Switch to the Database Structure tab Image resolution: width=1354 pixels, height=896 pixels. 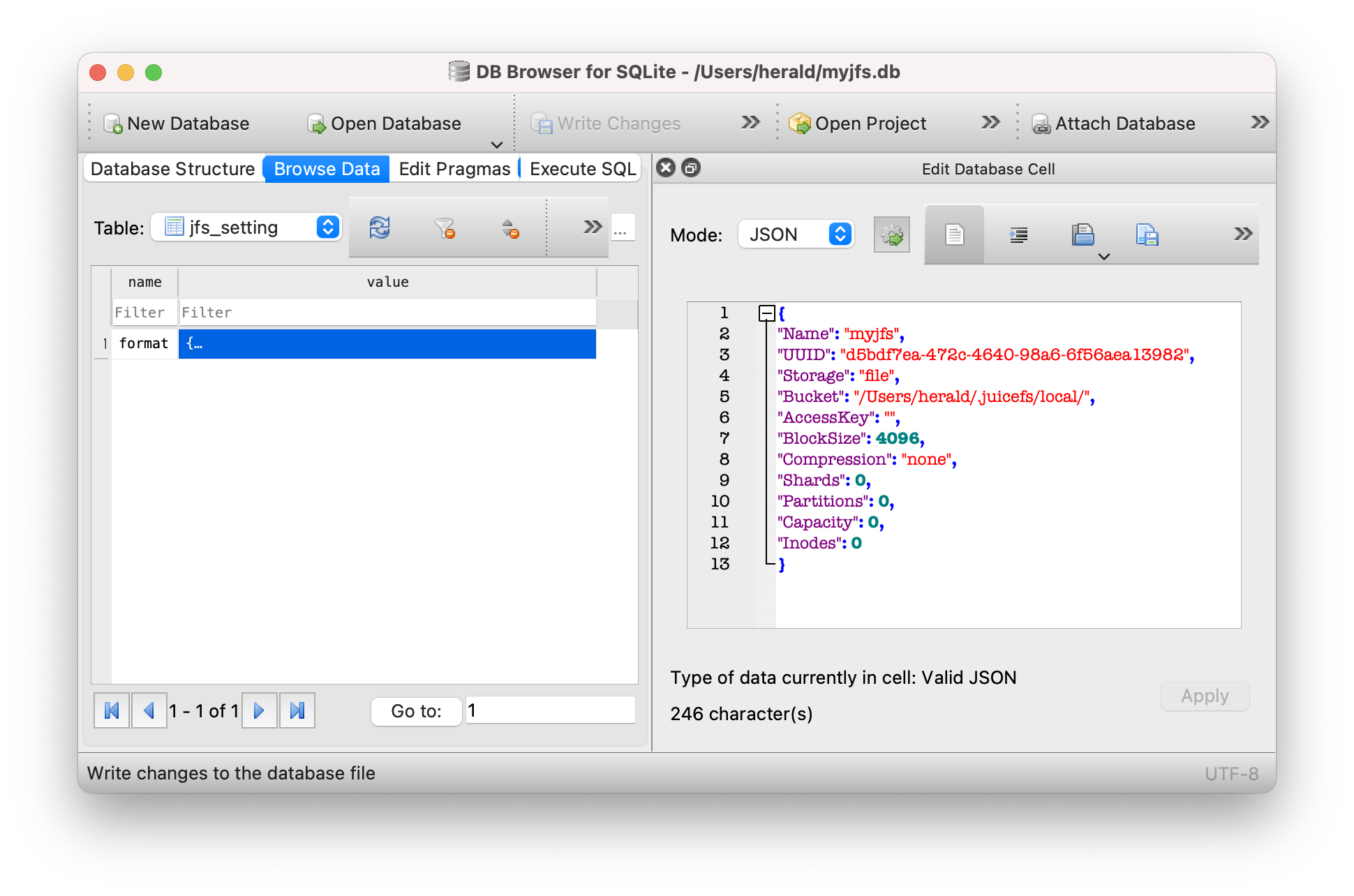tap(172, 168)
